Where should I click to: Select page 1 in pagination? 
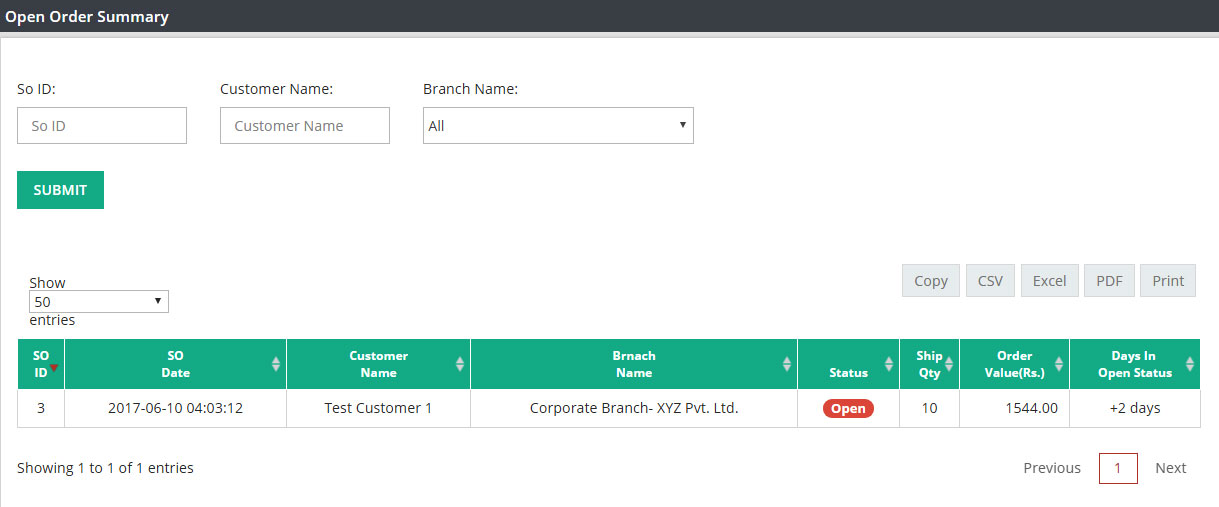tap(1118, 468)
